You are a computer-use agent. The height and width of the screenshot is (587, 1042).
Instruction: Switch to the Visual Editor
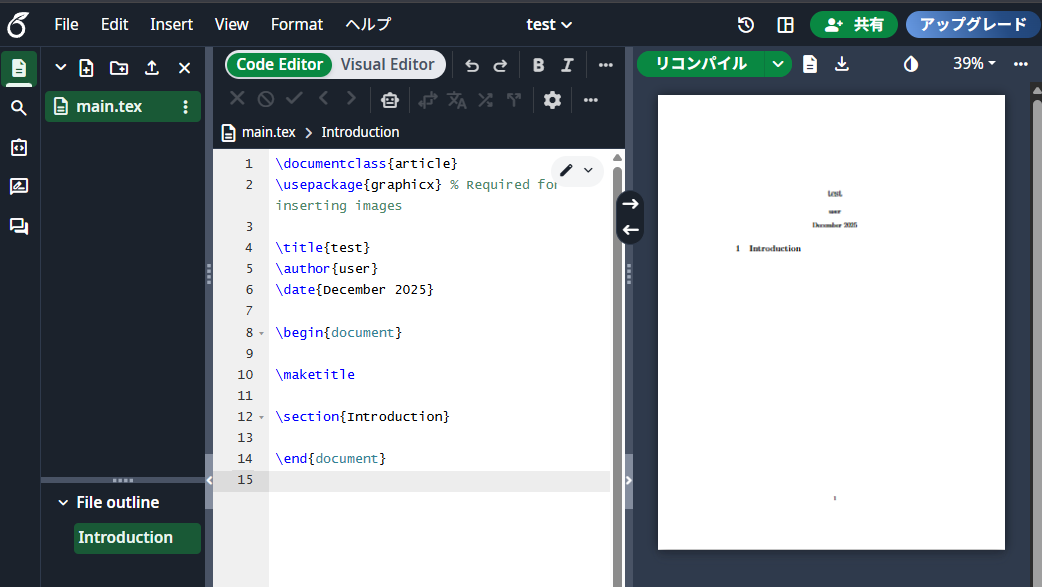(x=388, y=63)
